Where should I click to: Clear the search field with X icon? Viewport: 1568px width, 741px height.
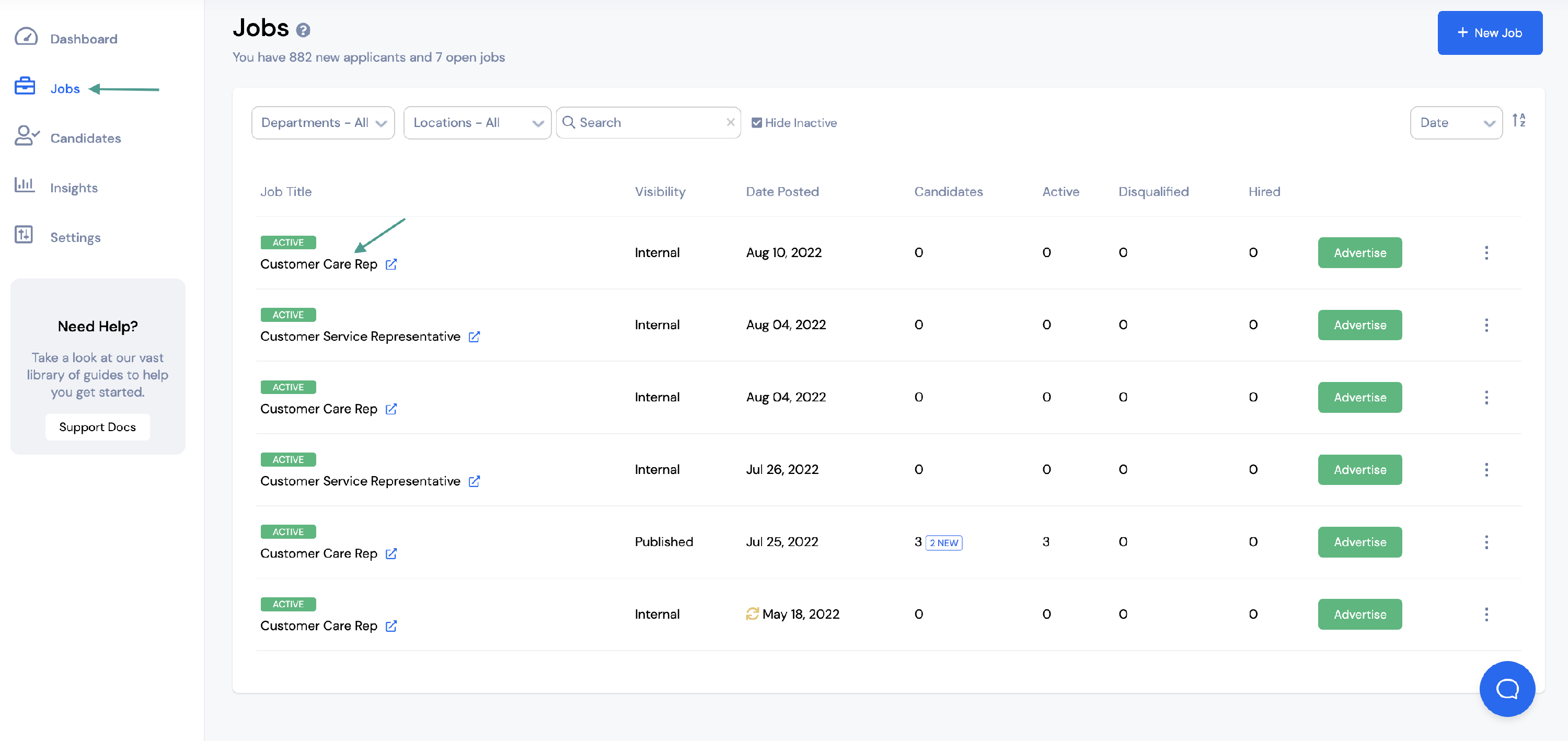coord(731,122)
